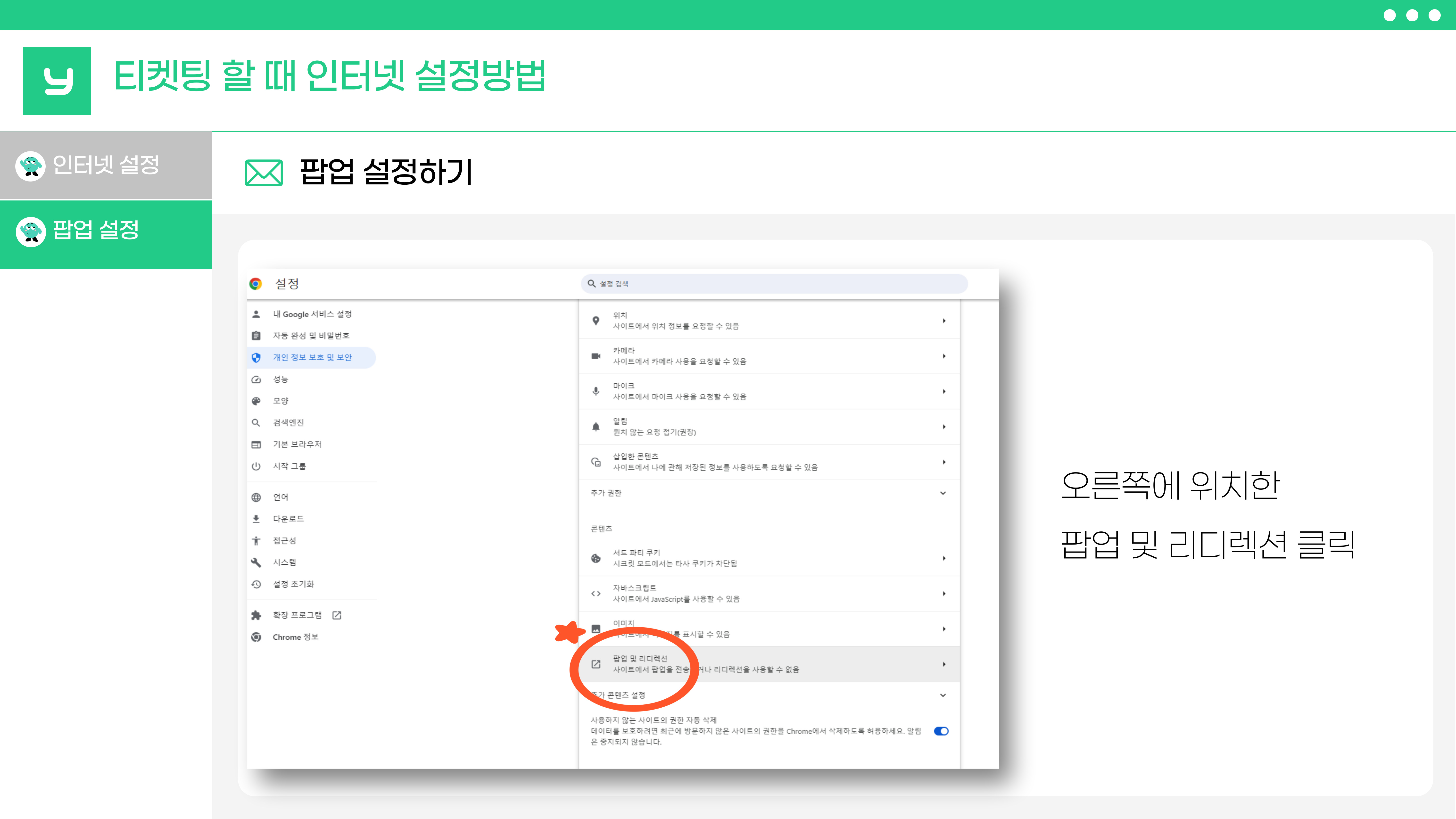Expand the 추가 콘텐츠 설정 section
1456x819 pixels.
point(943,695)
